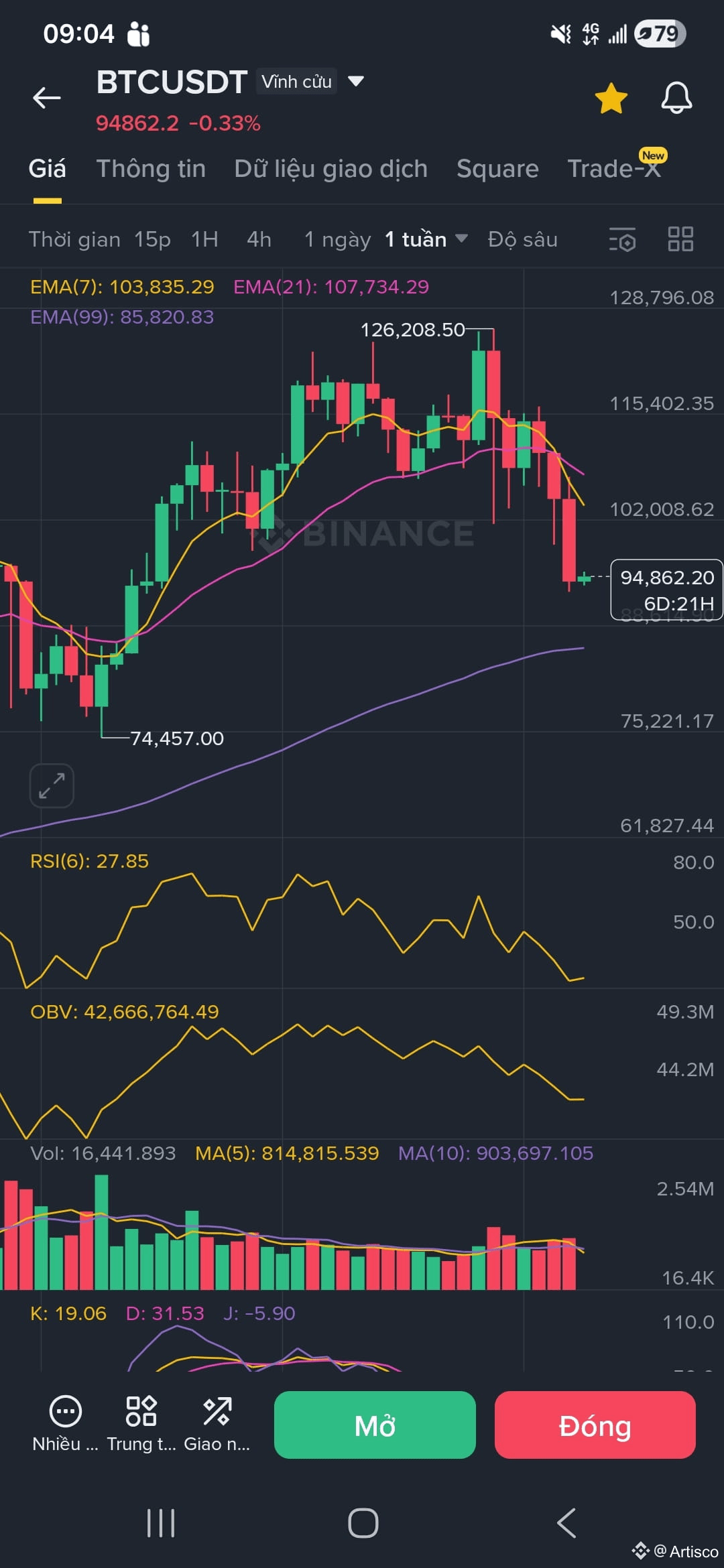
Task: Select the 4h timeframe
Action: pyautogui.click(x=259, y=239)
